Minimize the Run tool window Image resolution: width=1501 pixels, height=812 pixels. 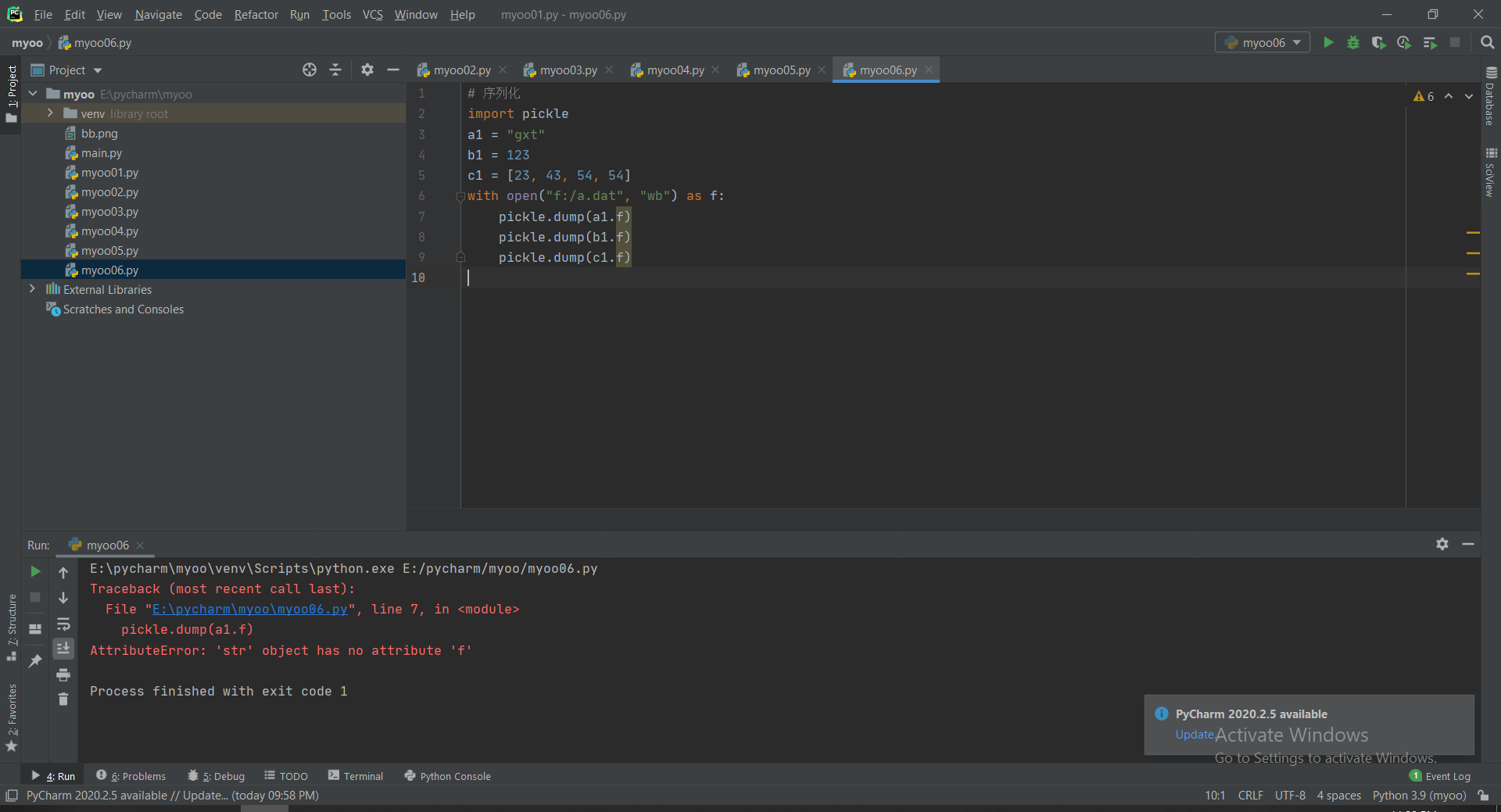click(x=1468, y=544)
